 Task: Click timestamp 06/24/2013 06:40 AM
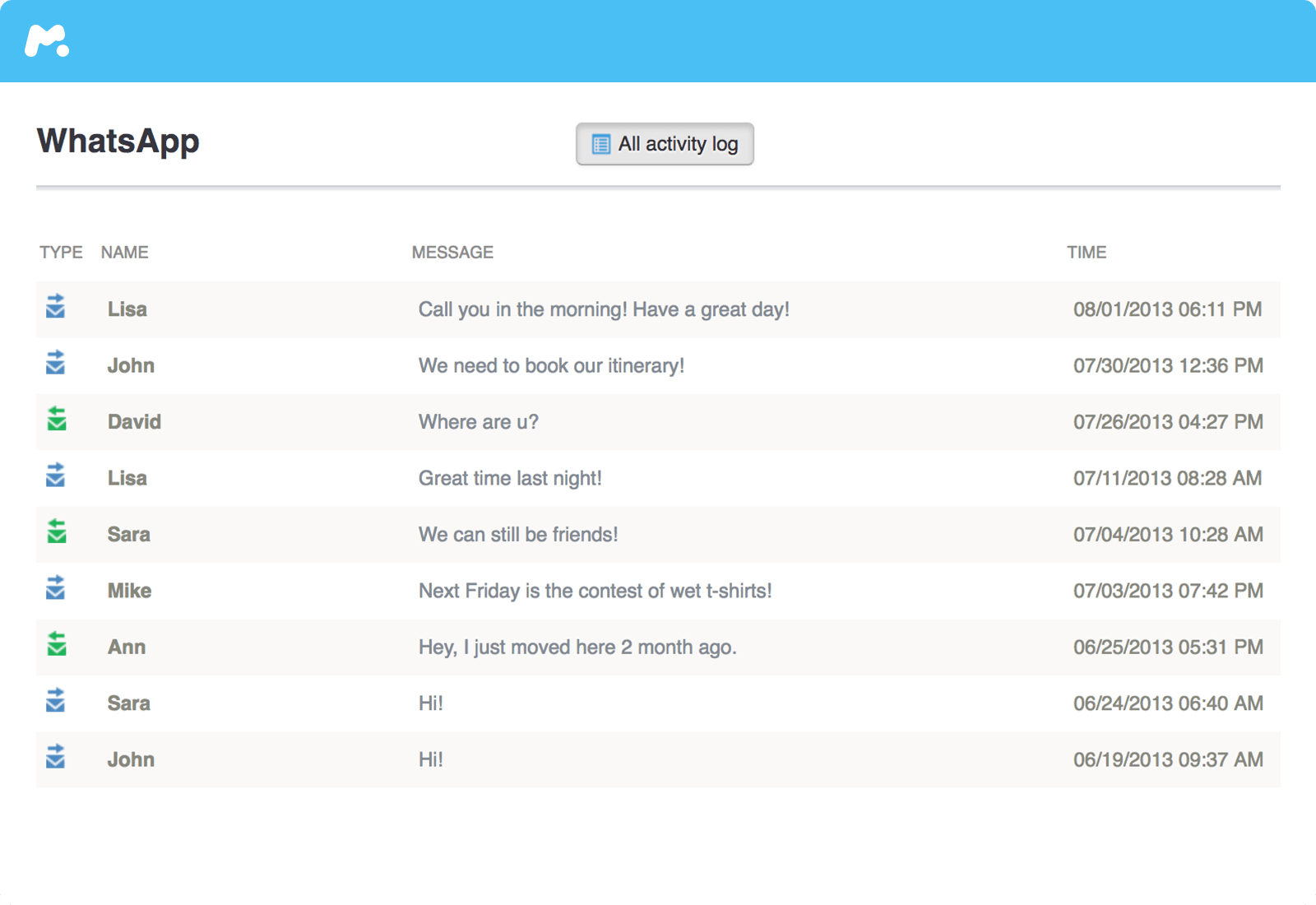[1168, 703]
